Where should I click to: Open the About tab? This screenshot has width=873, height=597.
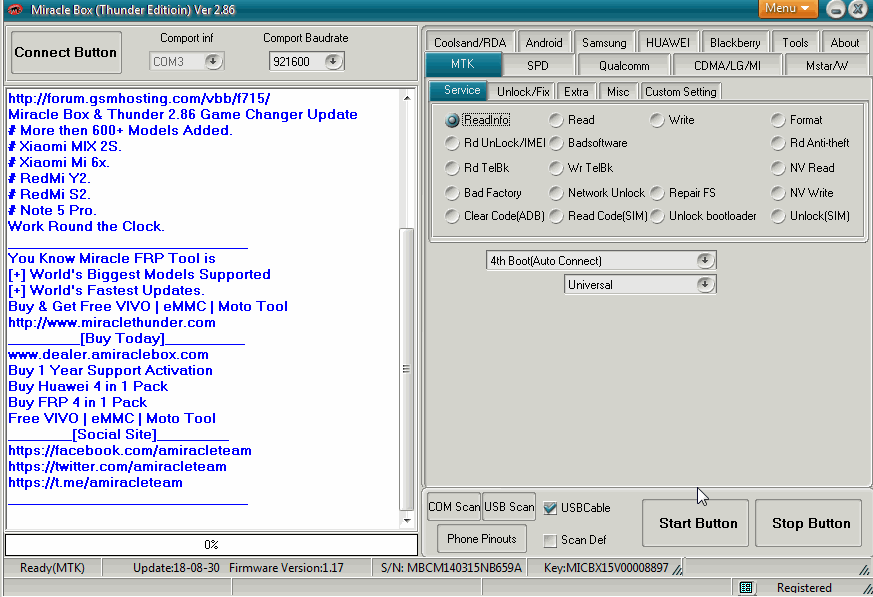[x=845, y=43]
